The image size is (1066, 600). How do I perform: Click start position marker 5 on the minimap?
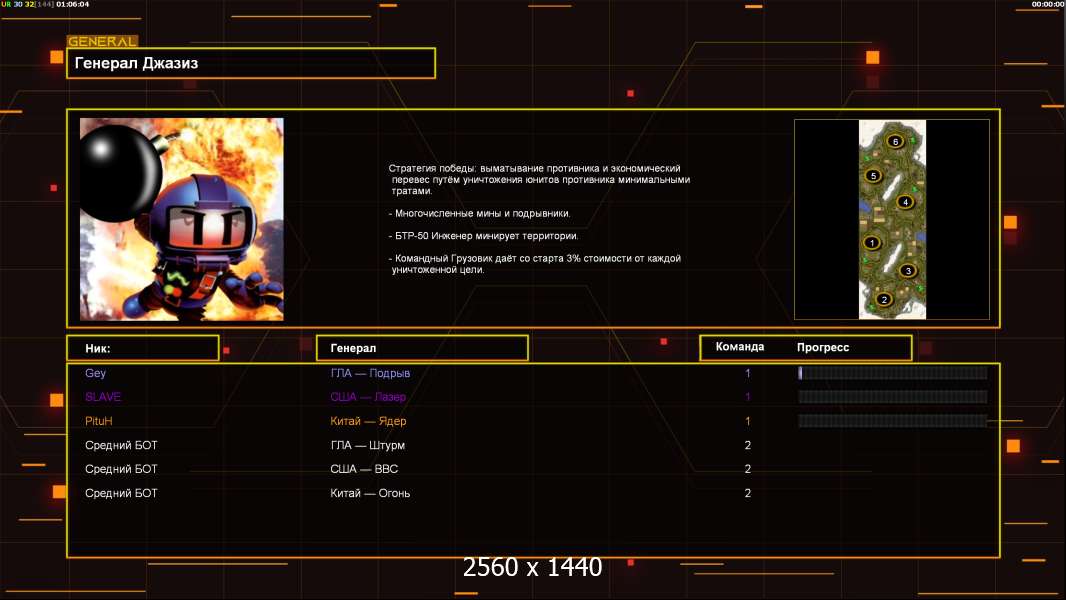874,175
